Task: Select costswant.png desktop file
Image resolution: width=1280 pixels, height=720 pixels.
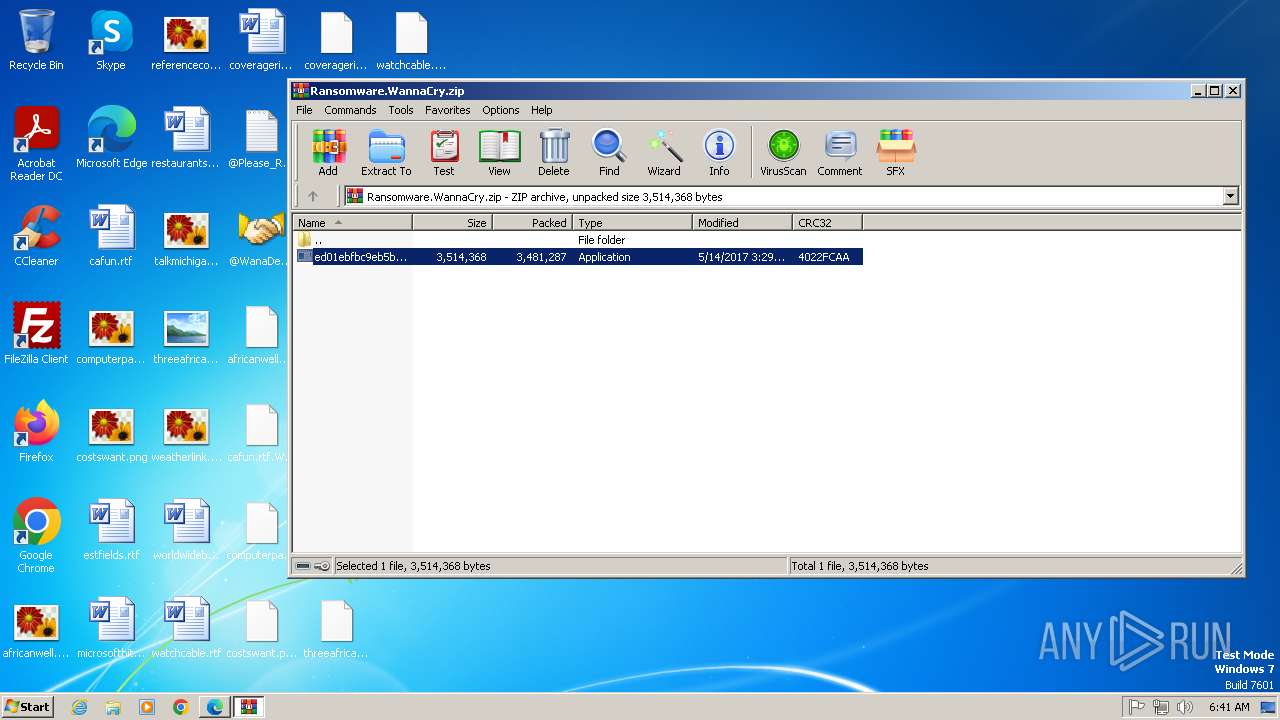Action: pyautogui.click(x=111, y=433)
